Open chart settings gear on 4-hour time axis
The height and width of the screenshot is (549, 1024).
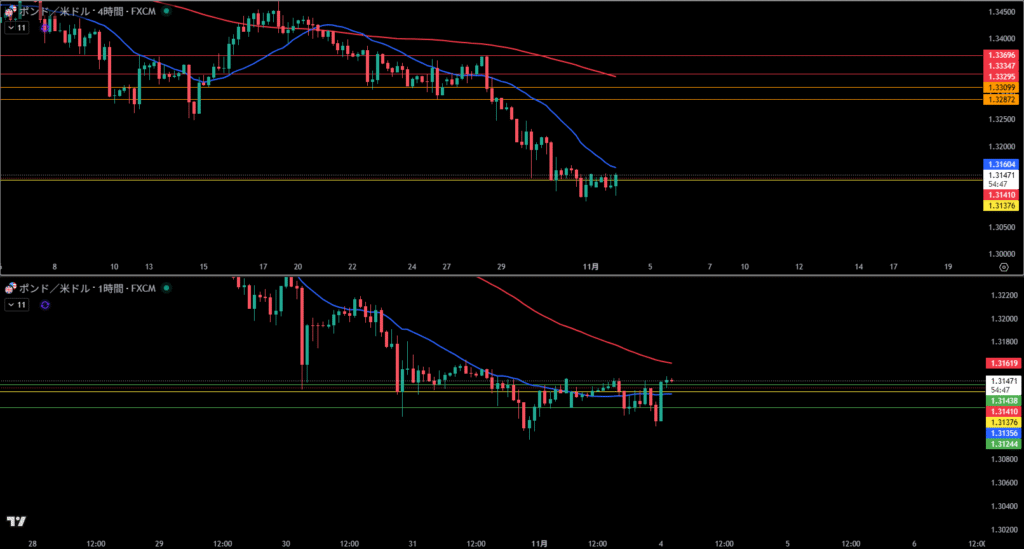tap(1003, 268)
